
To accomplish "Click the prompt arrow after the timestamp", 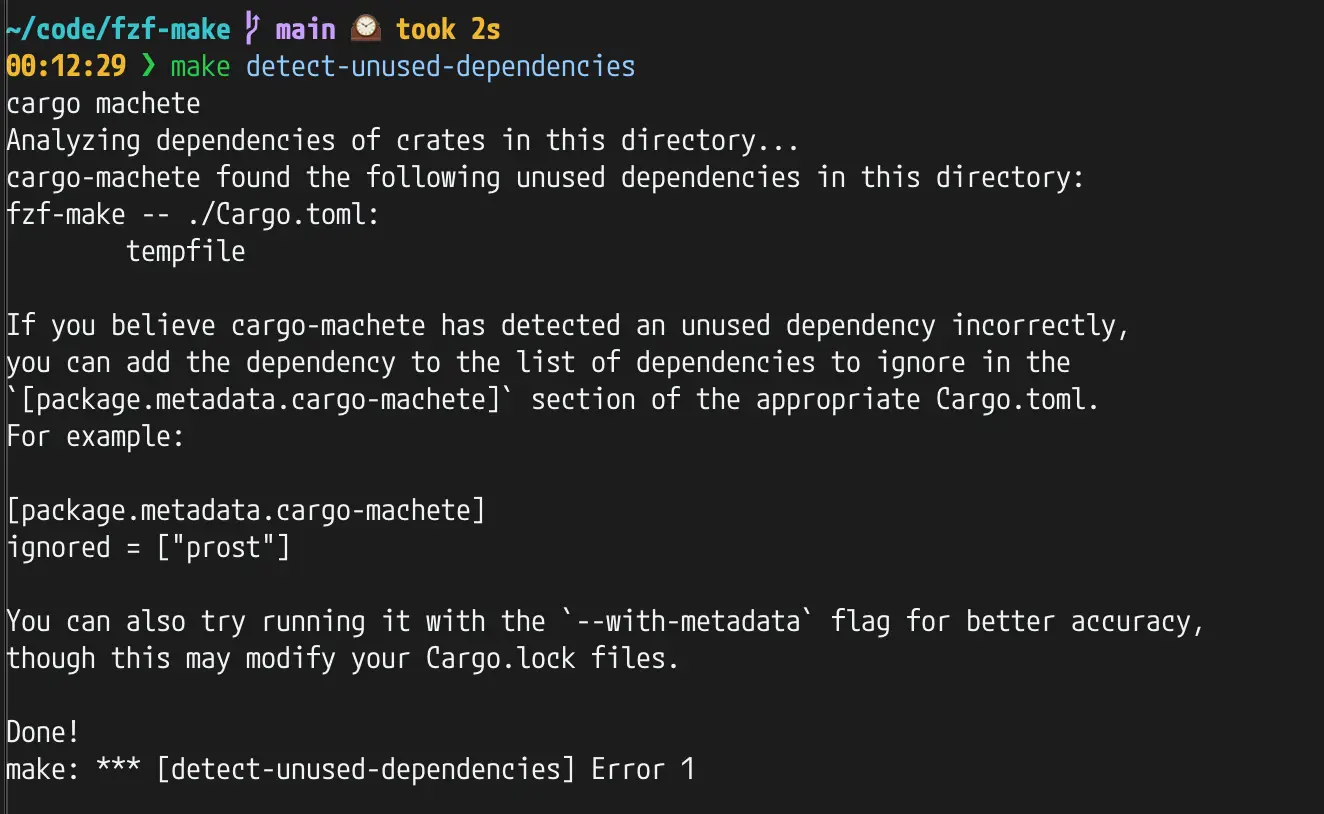I will (149, 67).
